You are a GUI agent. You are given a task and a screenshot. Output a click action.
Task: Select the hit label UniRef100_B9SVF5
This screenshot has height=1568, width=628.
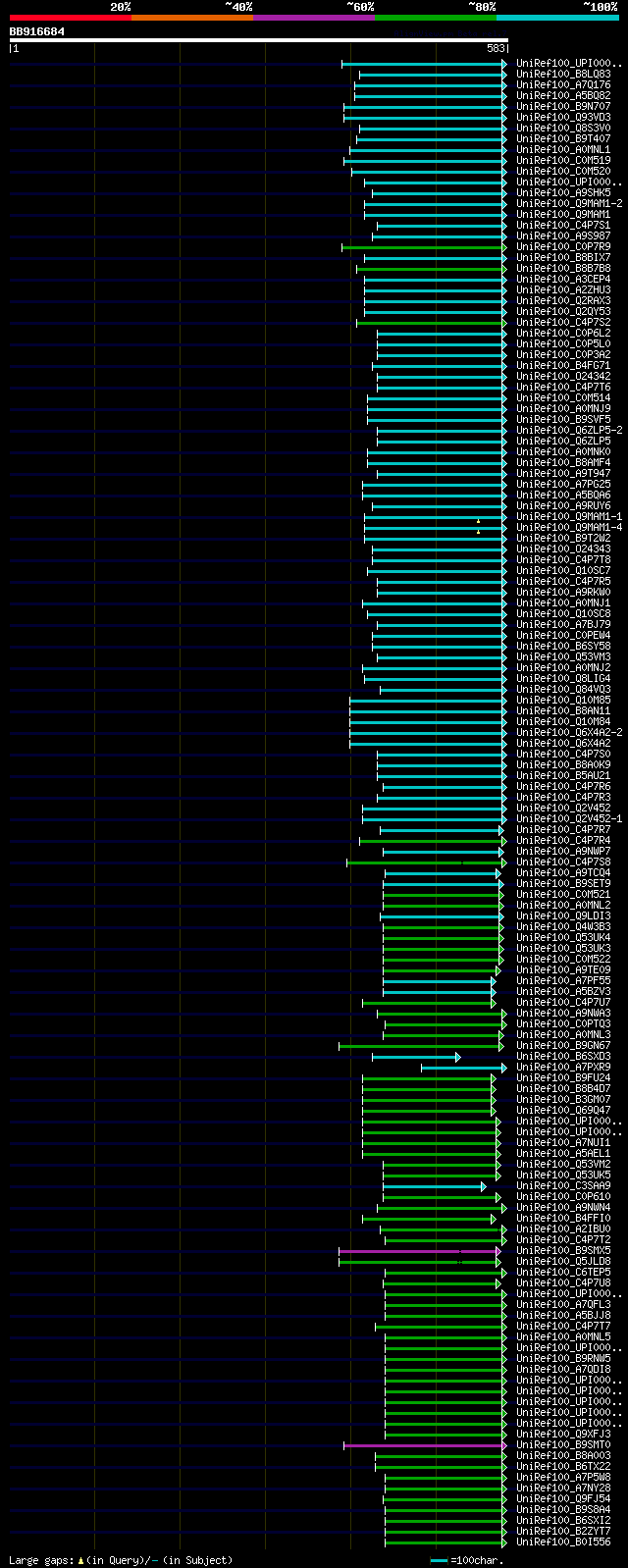point(563,419)
